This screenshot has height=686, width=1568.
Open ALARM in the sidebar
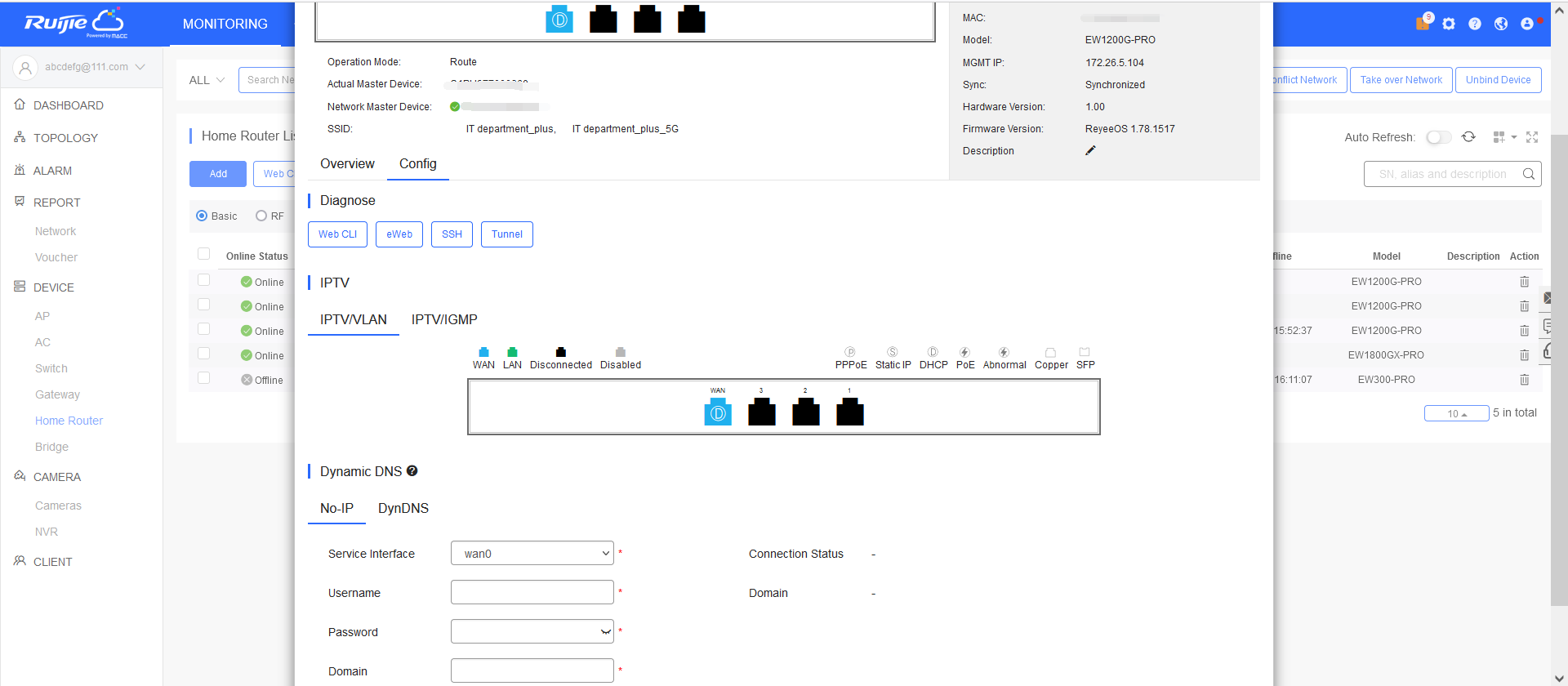point(52,171)
